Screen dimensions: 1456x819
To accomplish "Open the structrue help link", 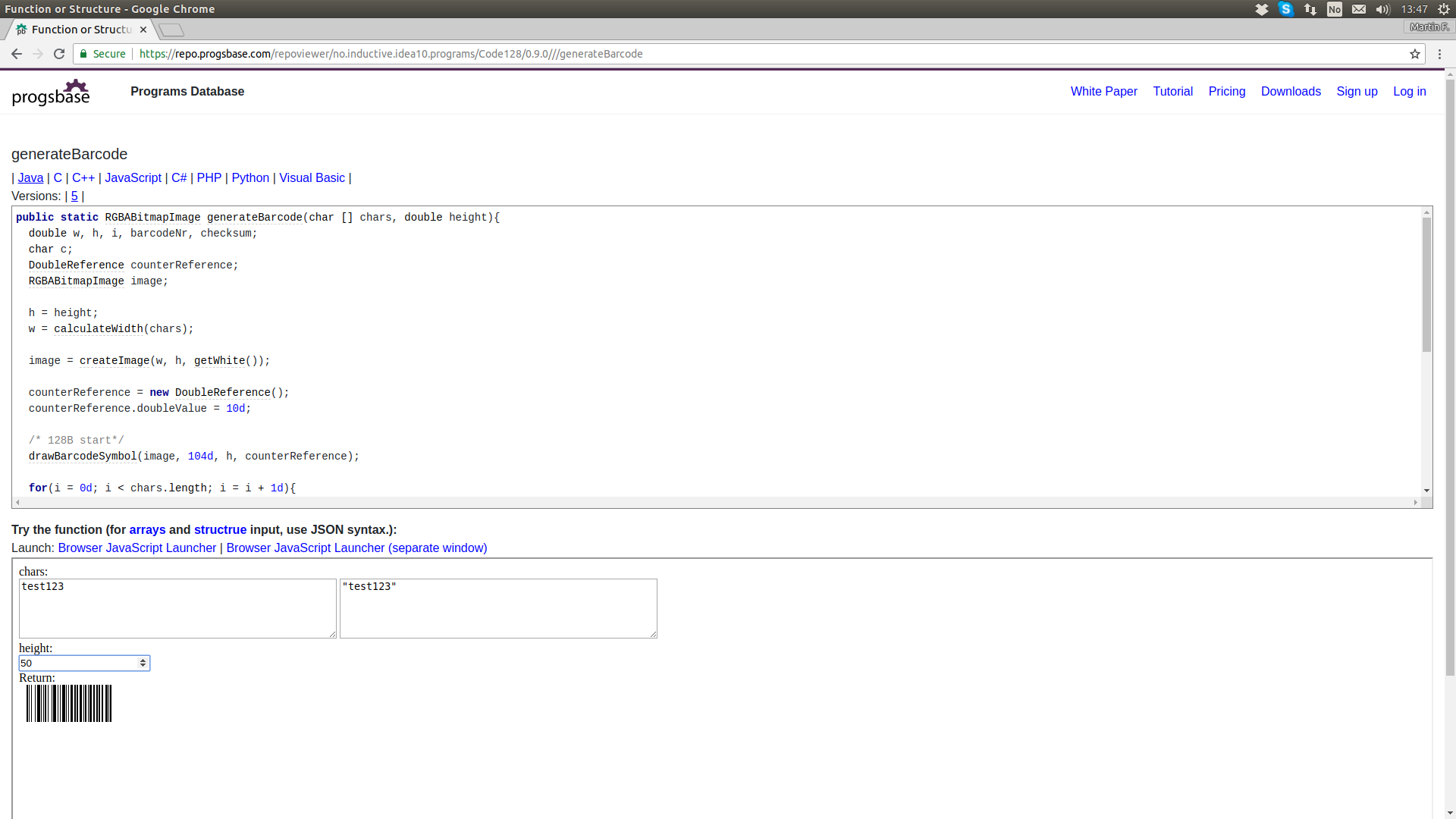I will tap(220, 530).
